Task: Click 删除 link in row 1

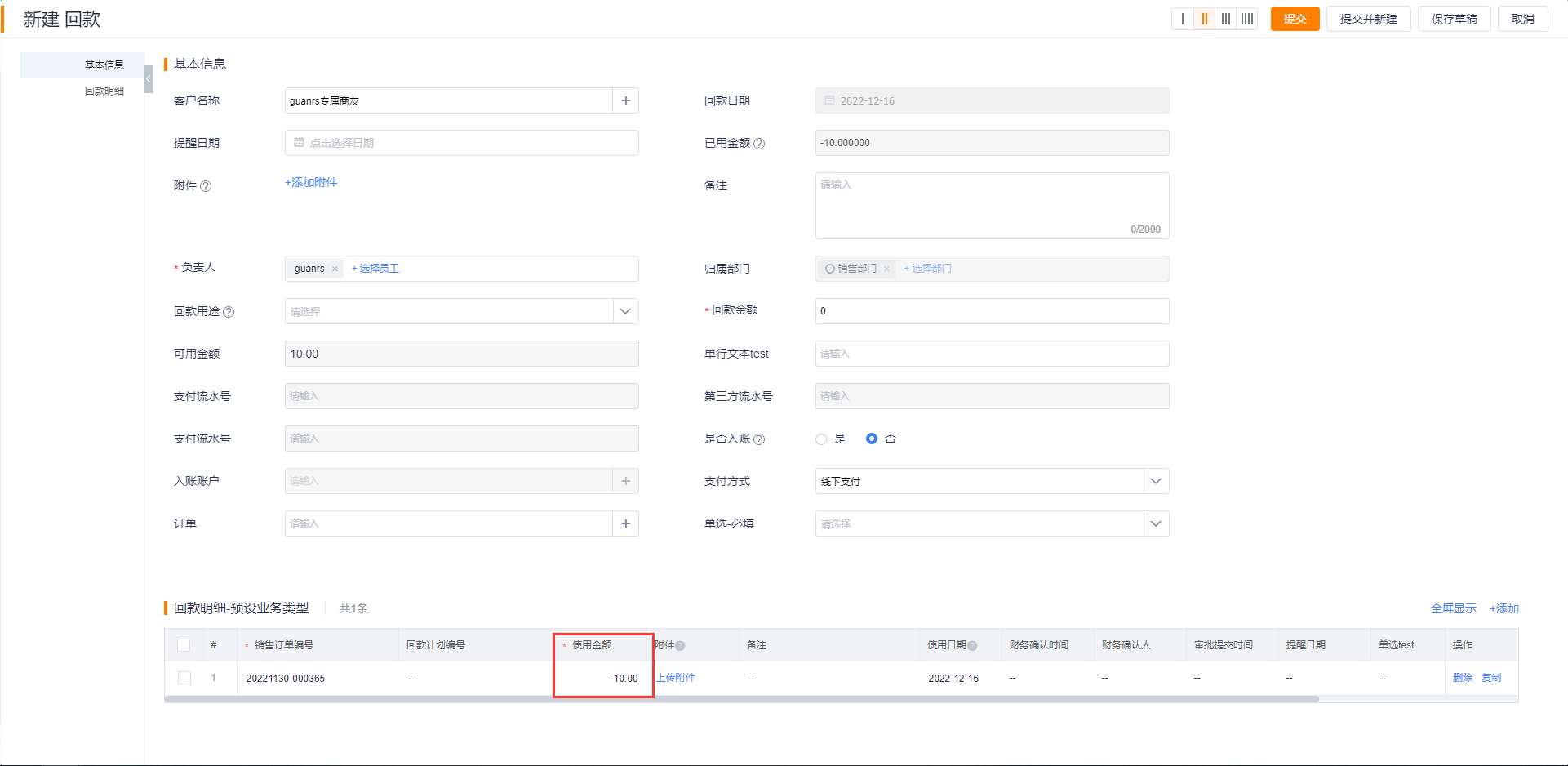Action: (x=1462, y=678)
